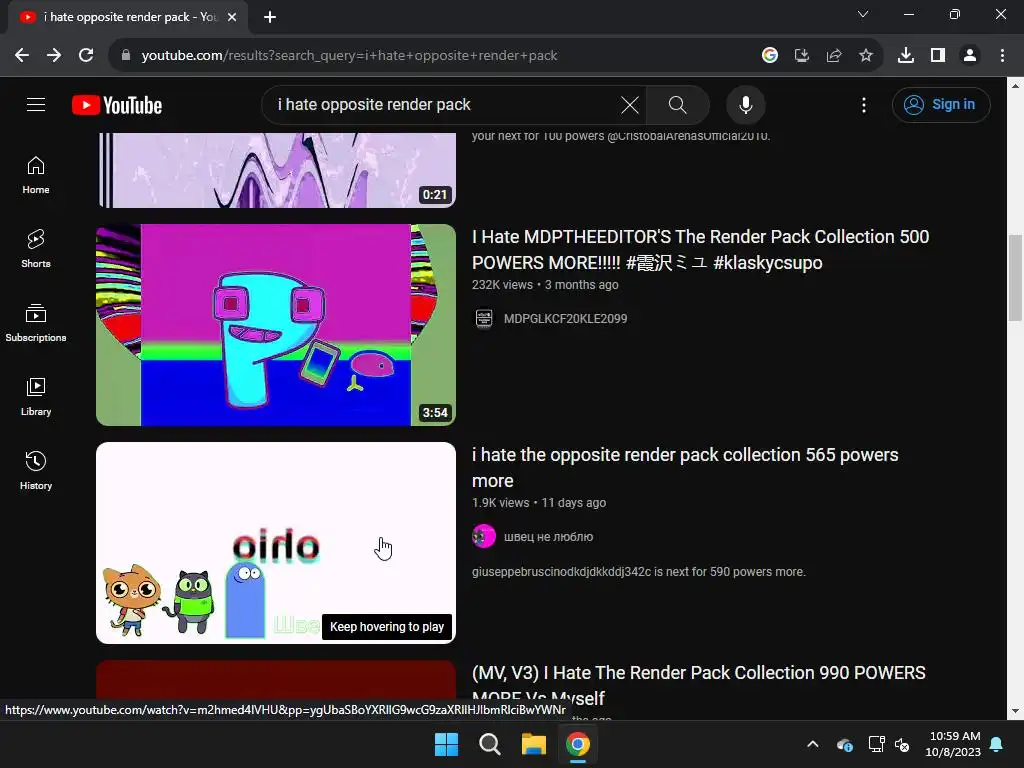Open the YouTube hamburger guide menu
This screenshot has width=1024, height=768.
(x=36, y=104)
